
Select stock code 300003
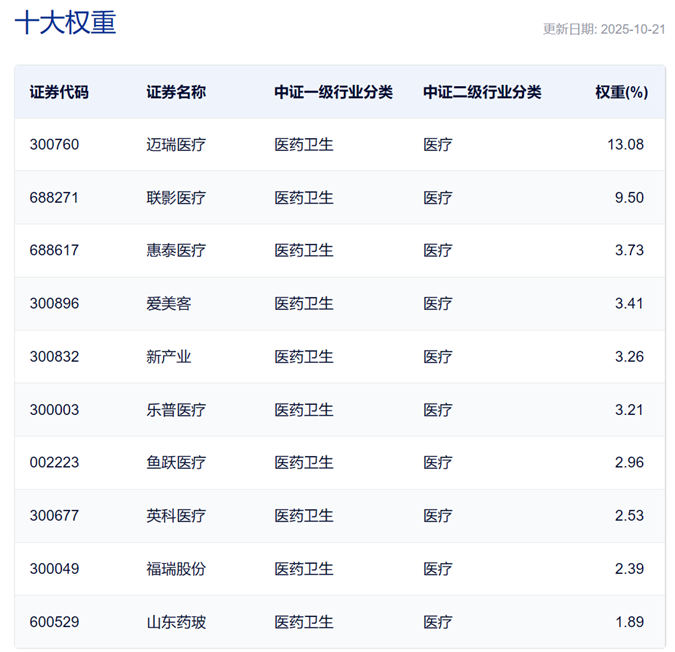(x=54, y=410)
